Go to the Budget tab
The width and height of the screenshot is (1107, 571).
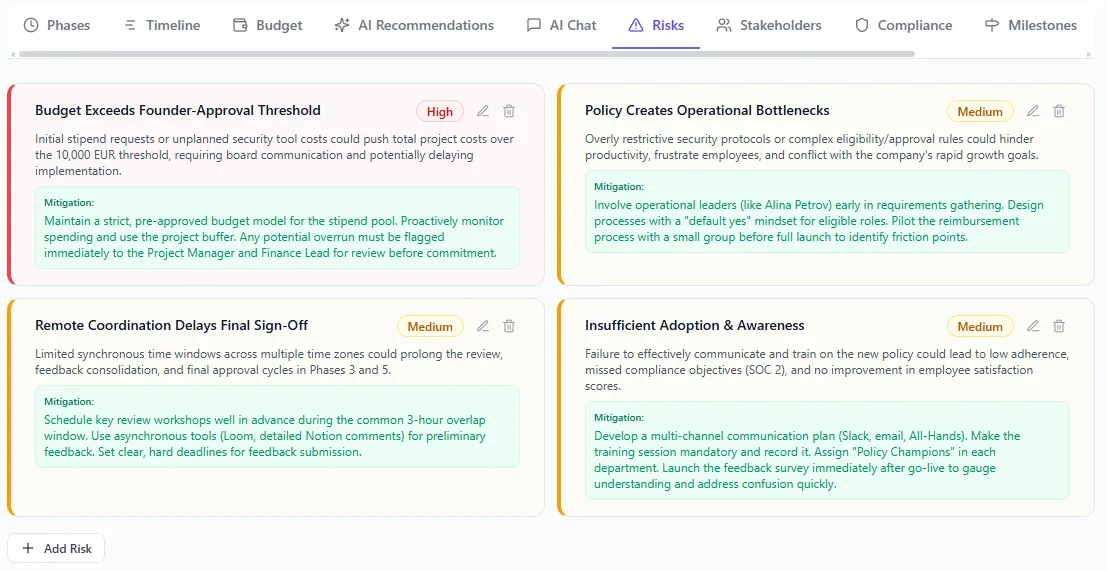[267, 25]
